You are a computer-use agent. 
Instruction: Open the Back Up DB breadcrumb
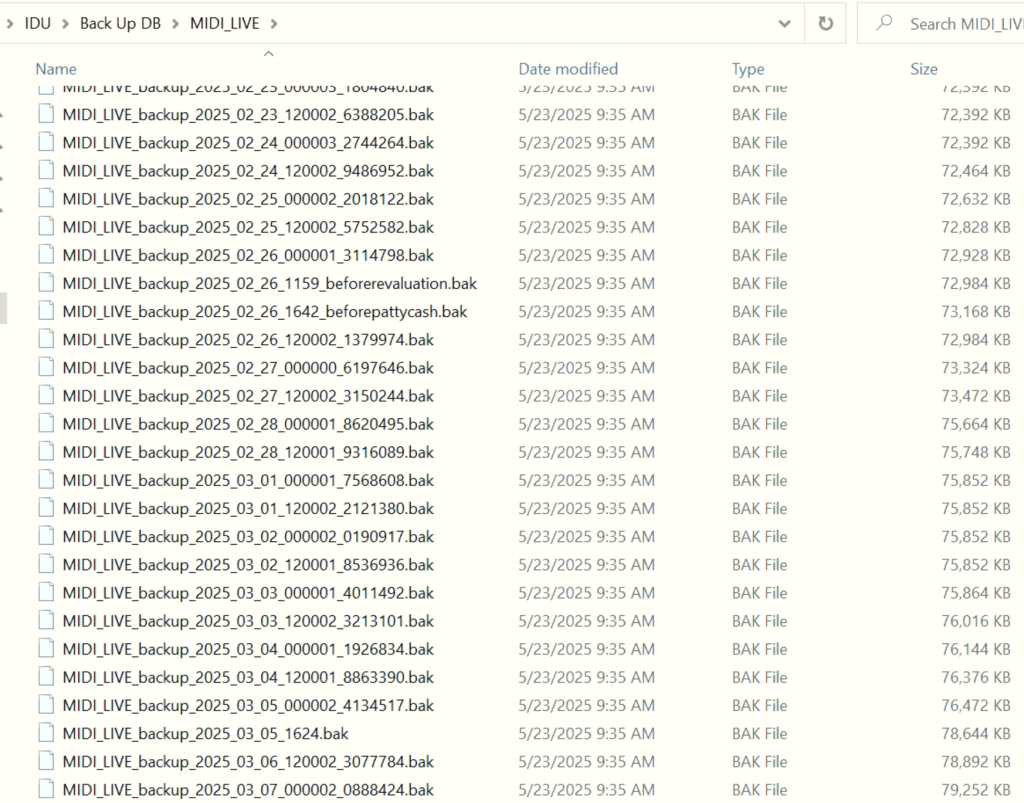point(120,24)
